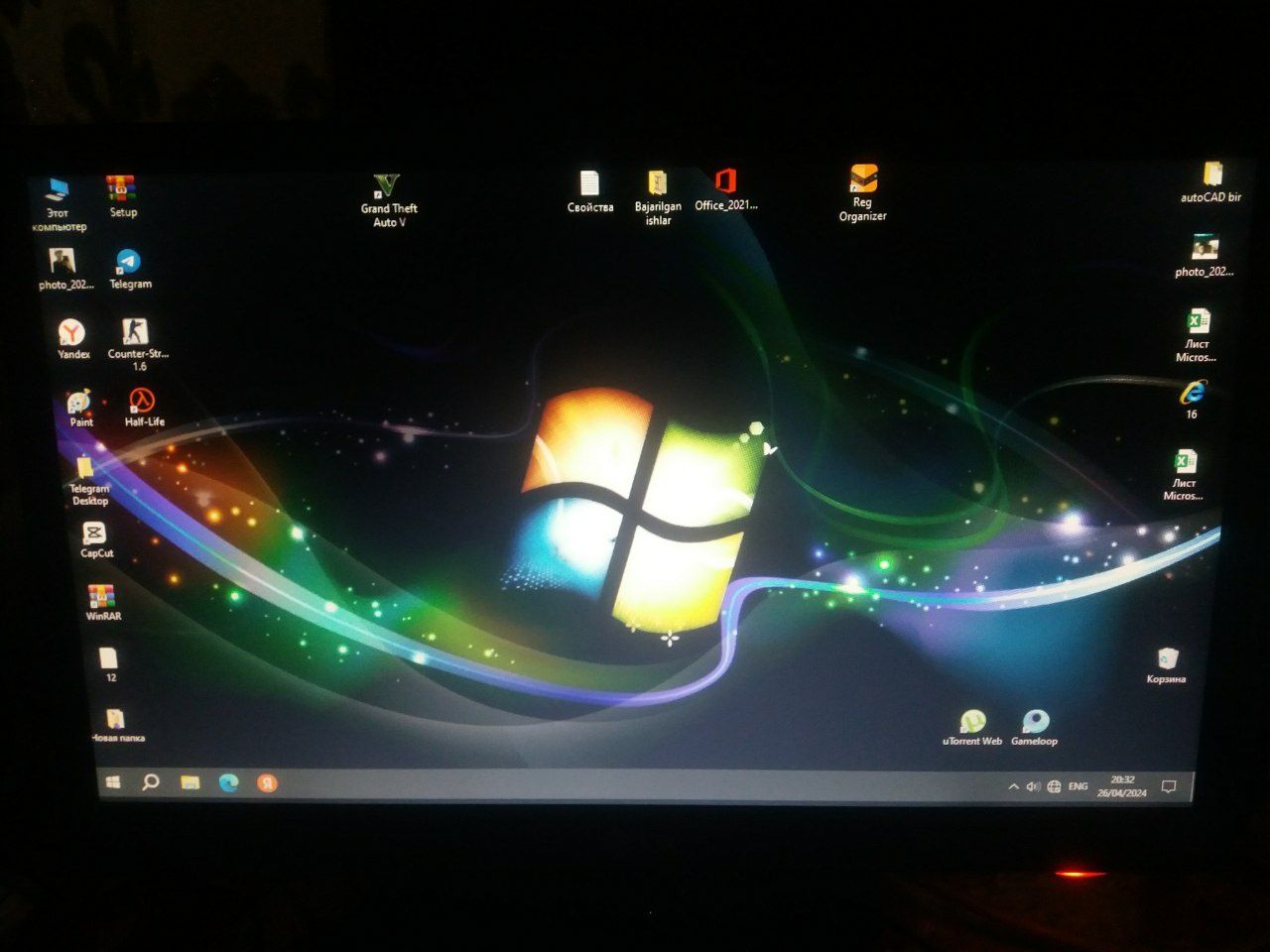Image resolution: width=1270 pixels, height=952 pixels.
Task: Open the Windows Start menu
Action: tap(112, 781)
